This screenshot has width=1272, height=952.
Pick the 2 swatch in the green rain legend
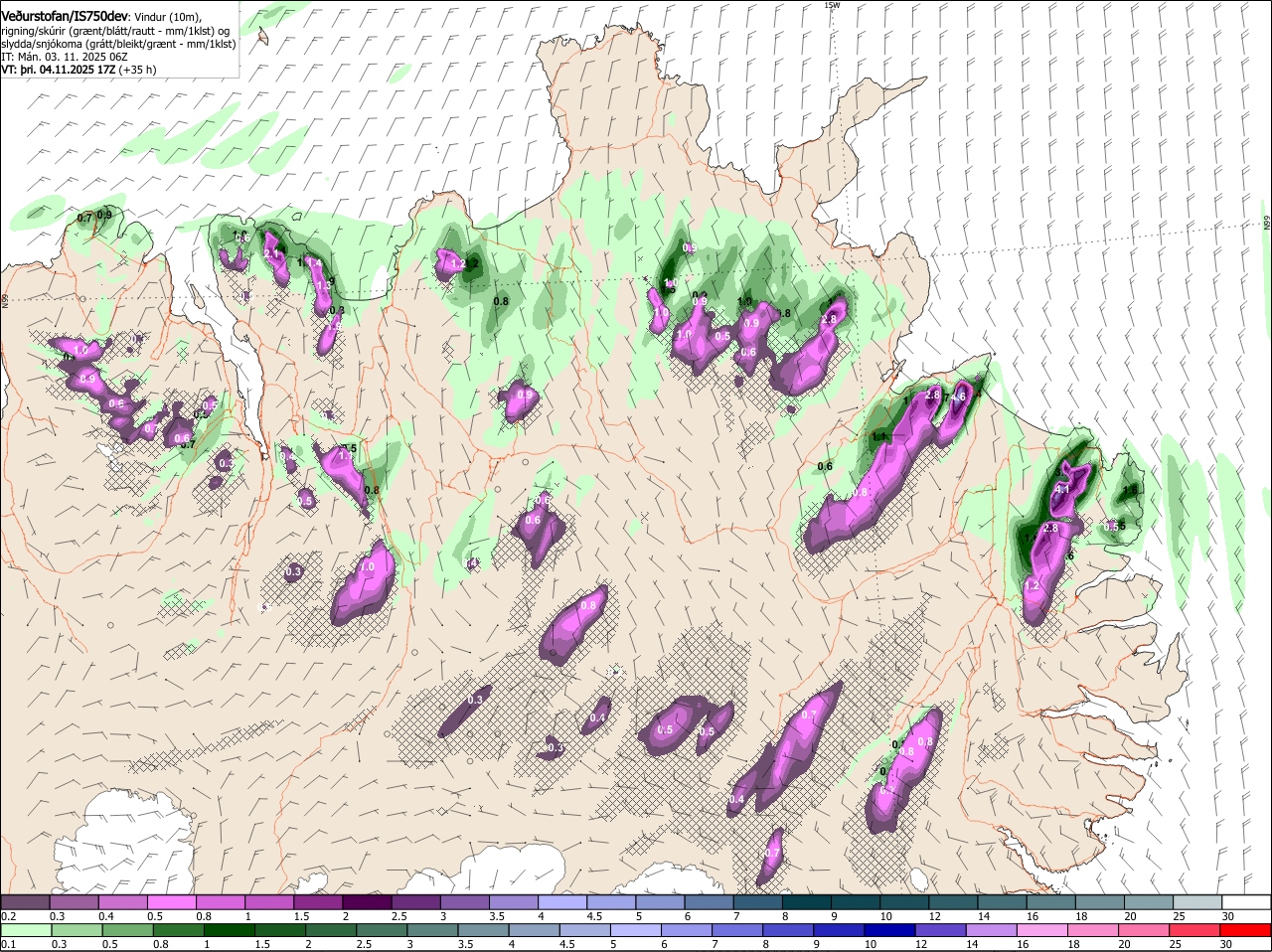coord(331,929)
